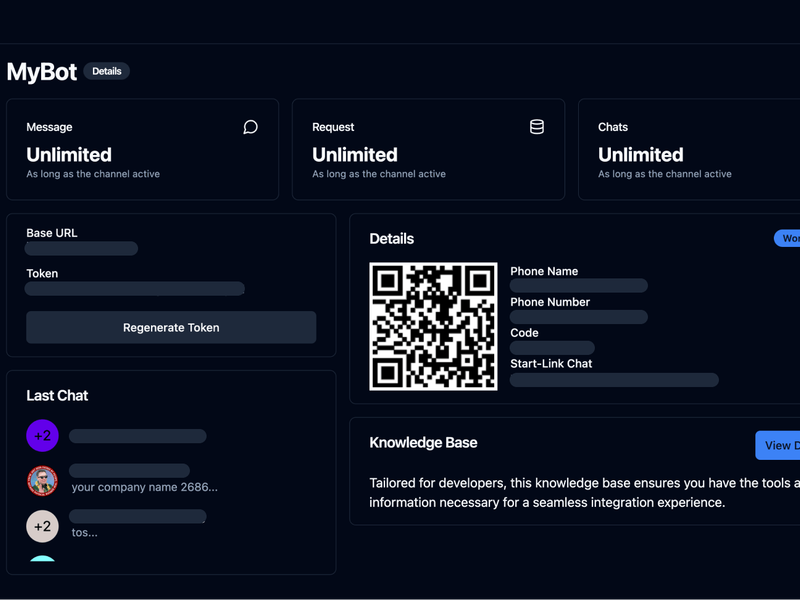Click the purple +2 avatar in Last Chat
Screen dimensions: 800x600
coord(42,435)
